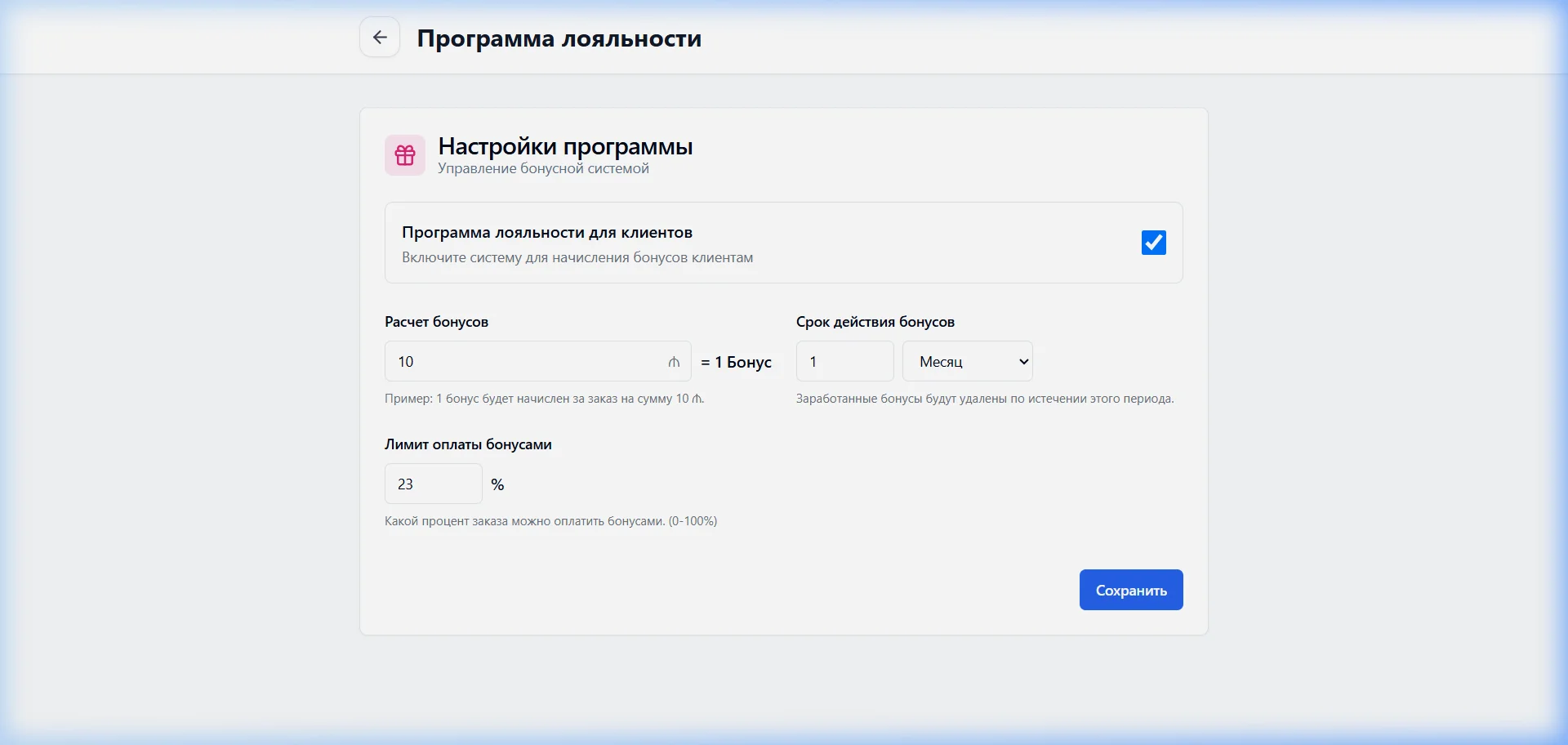Click the Сохранить button

[x=1131, y=590]
